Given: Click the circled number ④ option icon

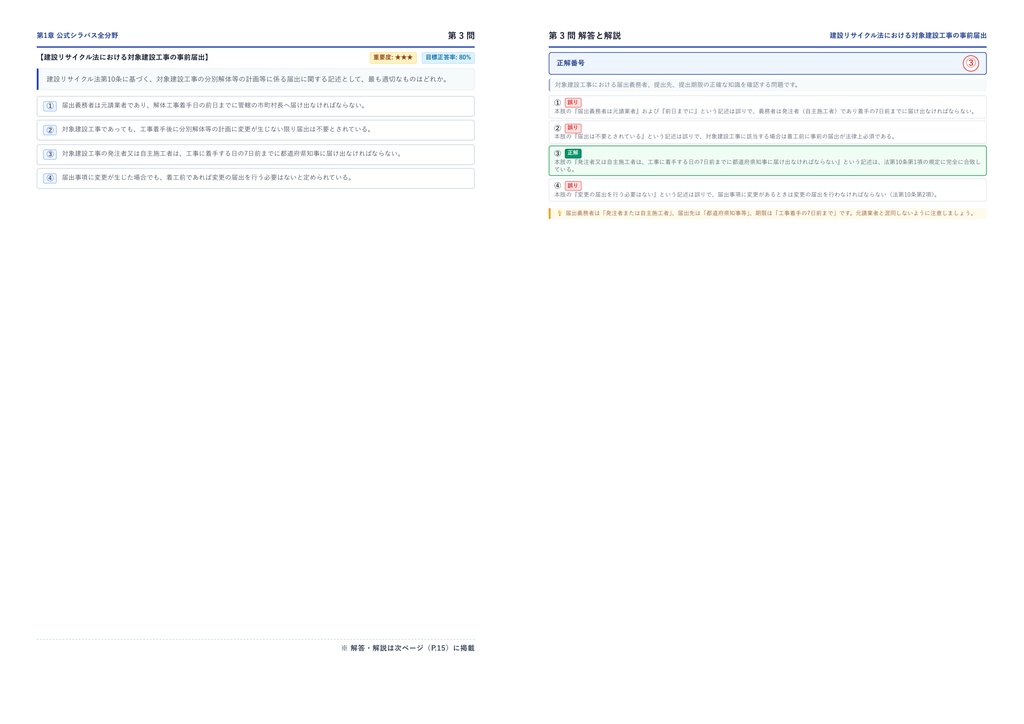Looking at the screenshot, I should click(x=50, y=178).
